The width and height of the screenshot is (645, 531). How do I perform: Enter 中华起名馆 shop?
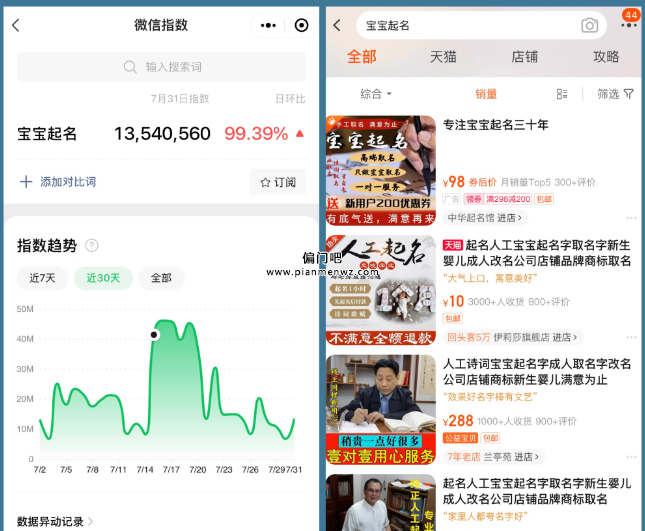pyautogui.click(x=485, y=218)
